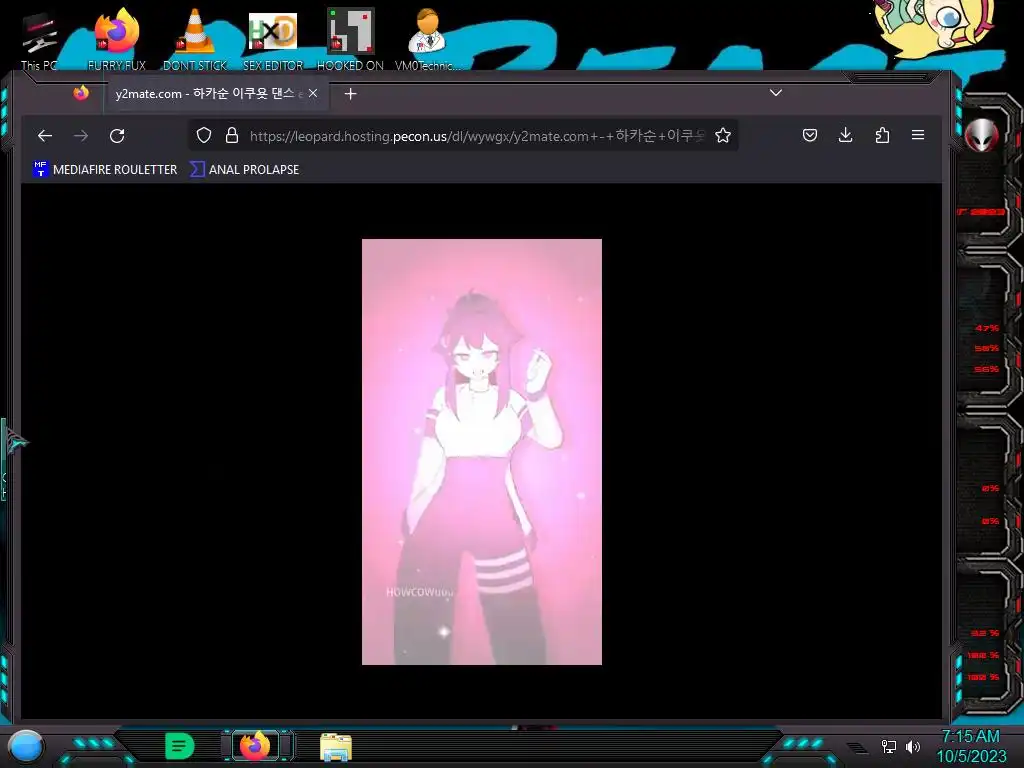Open the volume speaker tray icon
1024x768 pixels.
coord(913,746)
